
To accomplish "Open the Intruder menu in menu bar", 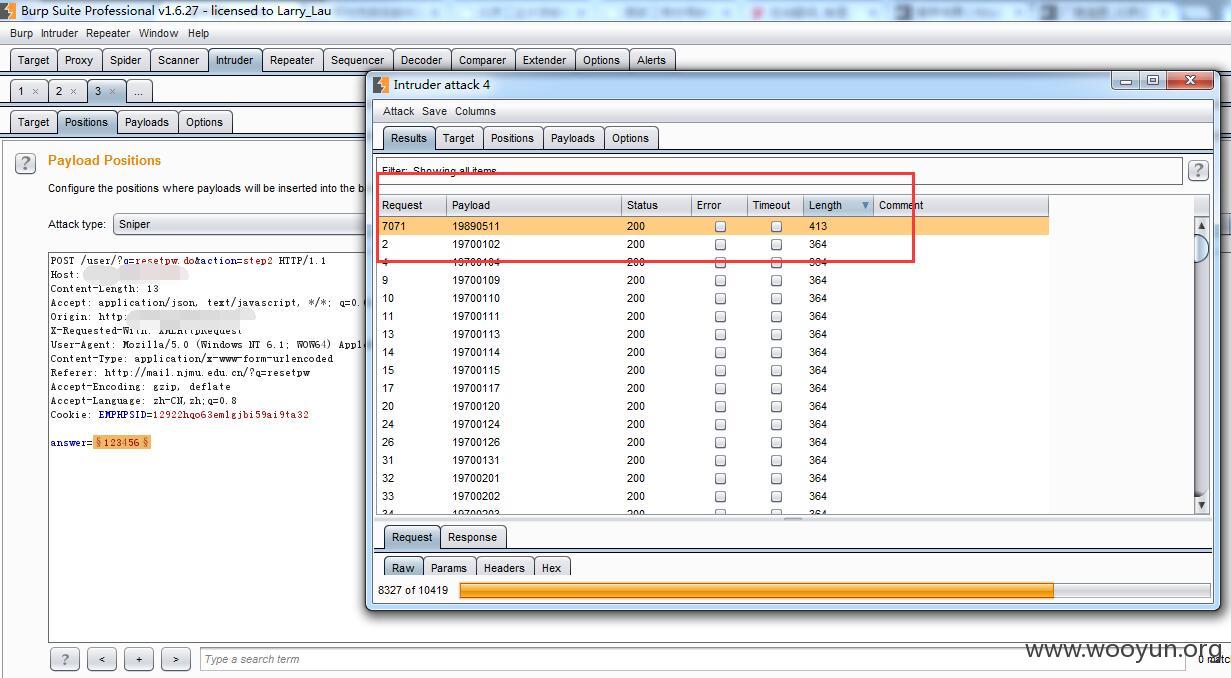I will (59, 33).
